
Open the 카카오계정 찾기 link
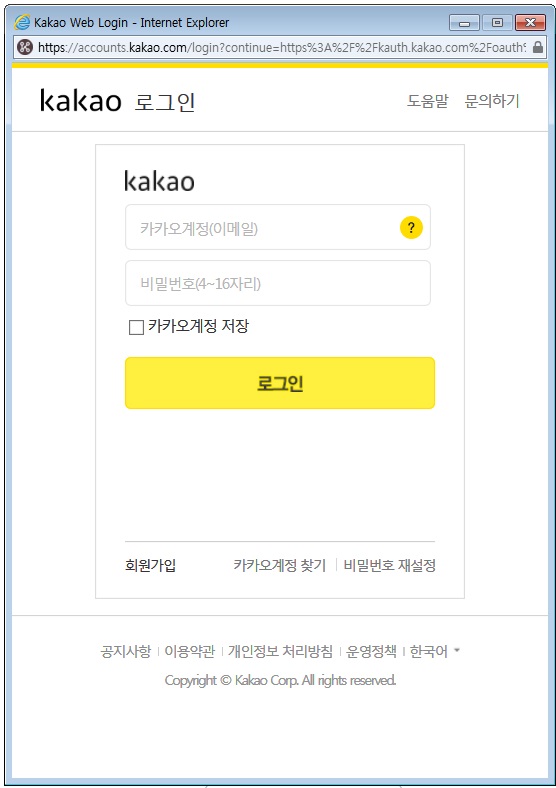tap(280, 565)
